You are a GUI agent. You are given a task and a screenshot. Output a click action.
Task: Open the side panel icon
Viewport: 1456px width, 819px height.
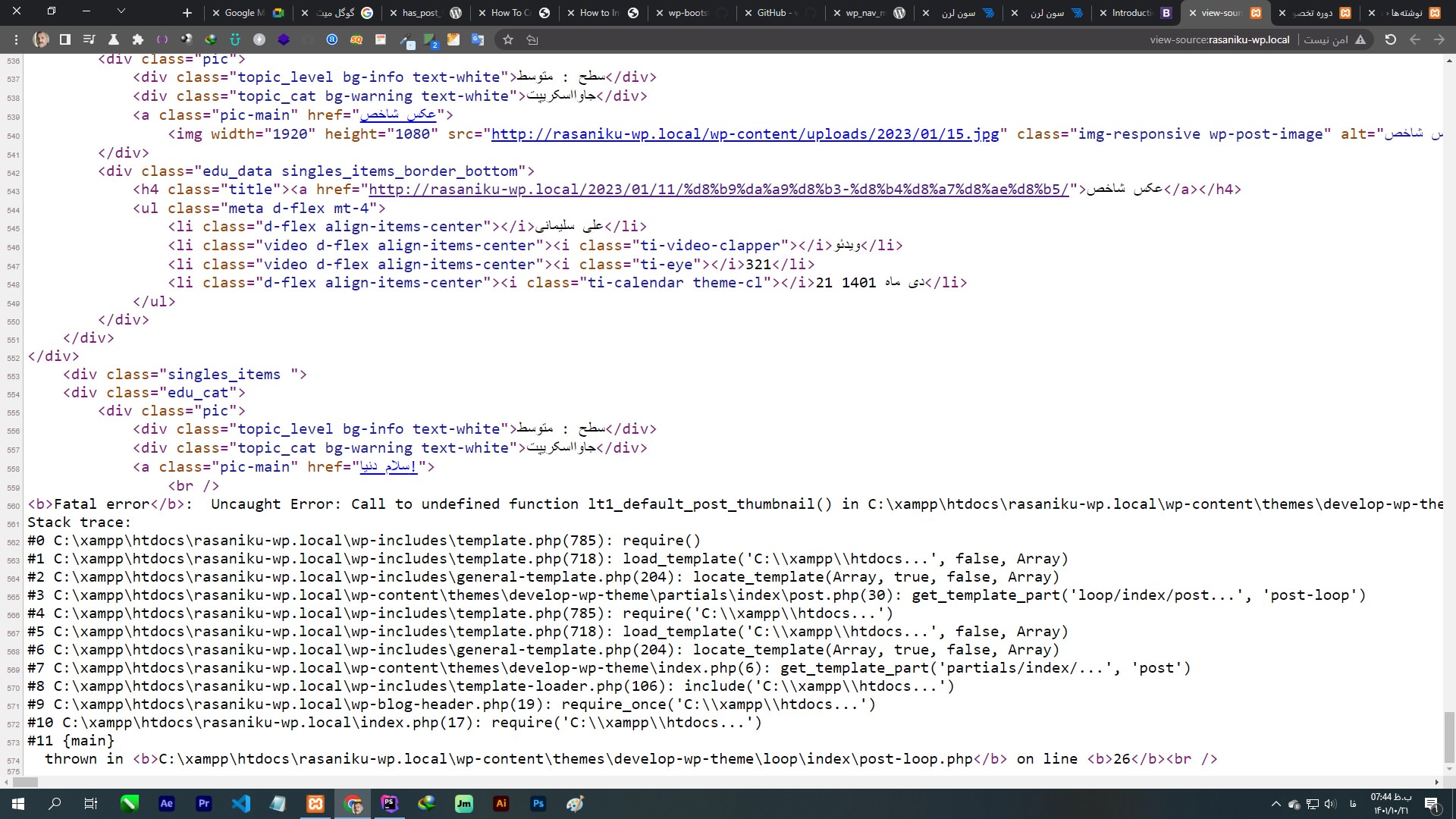click(x=65, y=39)
